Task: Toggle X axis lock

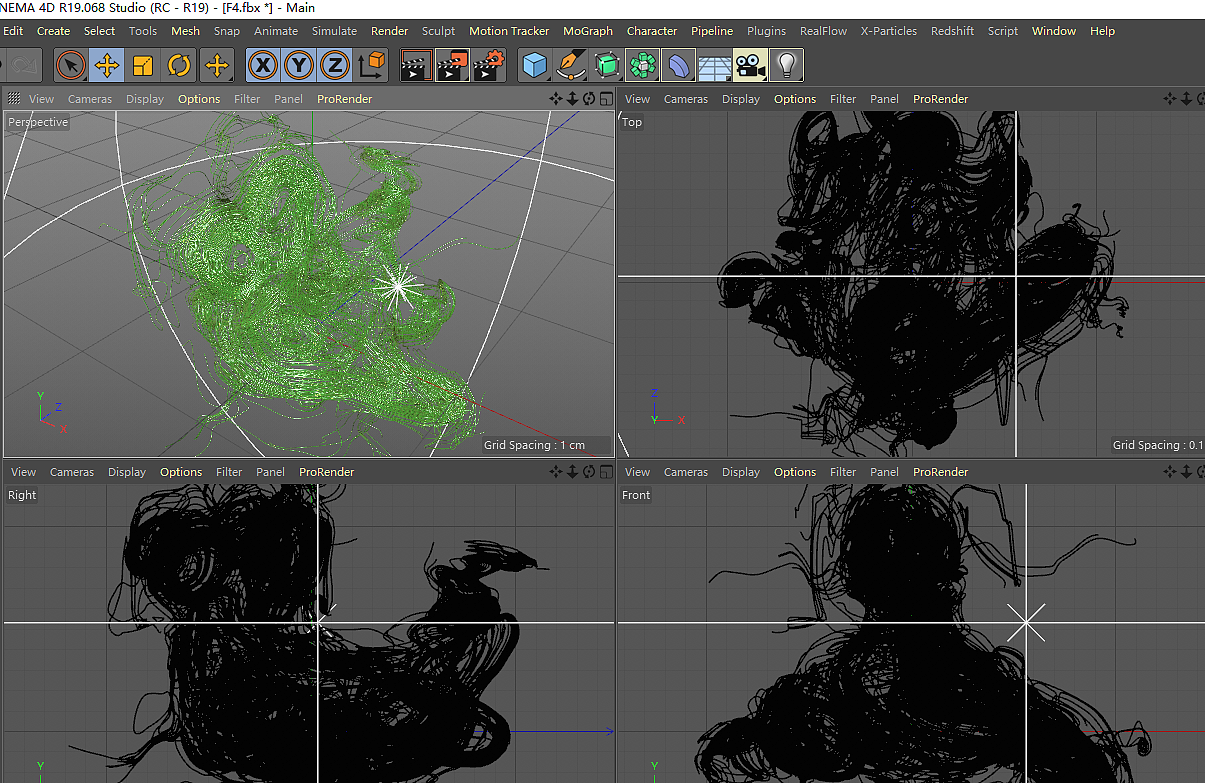Action: (x=263, y=66)
